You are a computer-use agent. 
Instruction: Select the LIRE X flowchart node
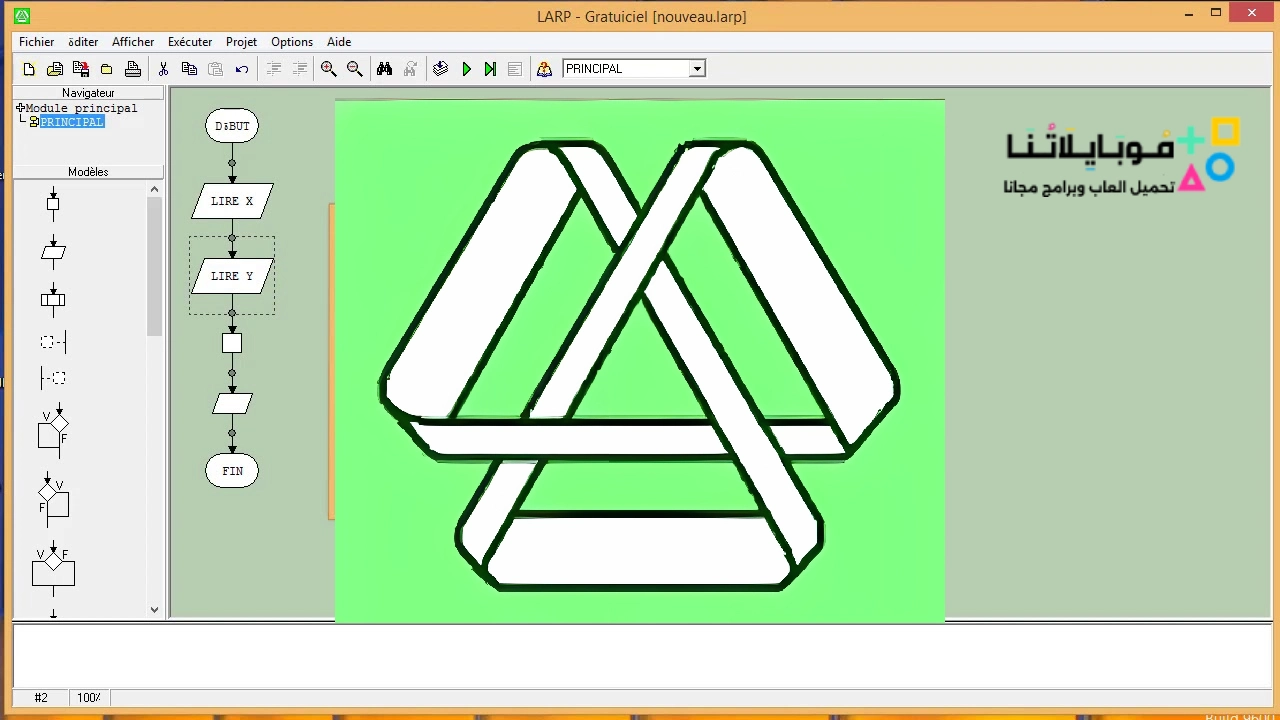232,201
